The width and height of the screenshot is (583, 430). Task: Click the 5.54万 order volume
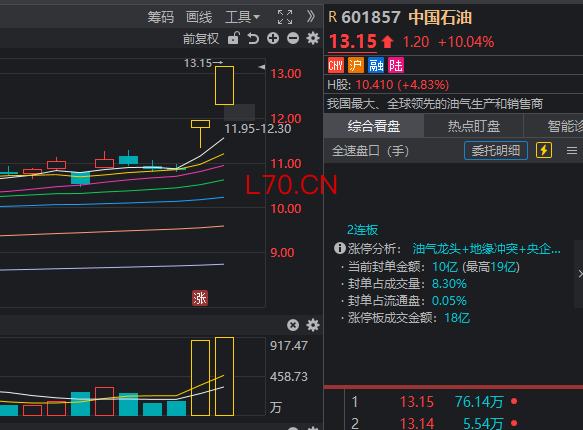pos(483,423)
